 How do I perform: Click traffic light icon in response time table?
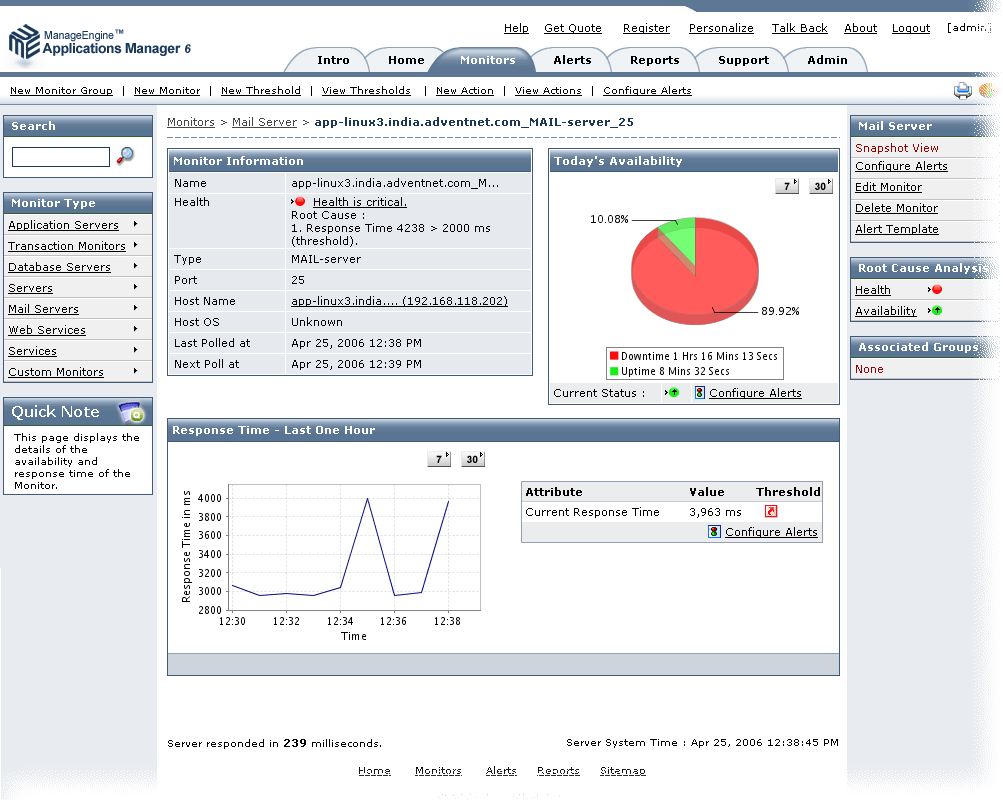pyautogui.click(x=714, y=532)
